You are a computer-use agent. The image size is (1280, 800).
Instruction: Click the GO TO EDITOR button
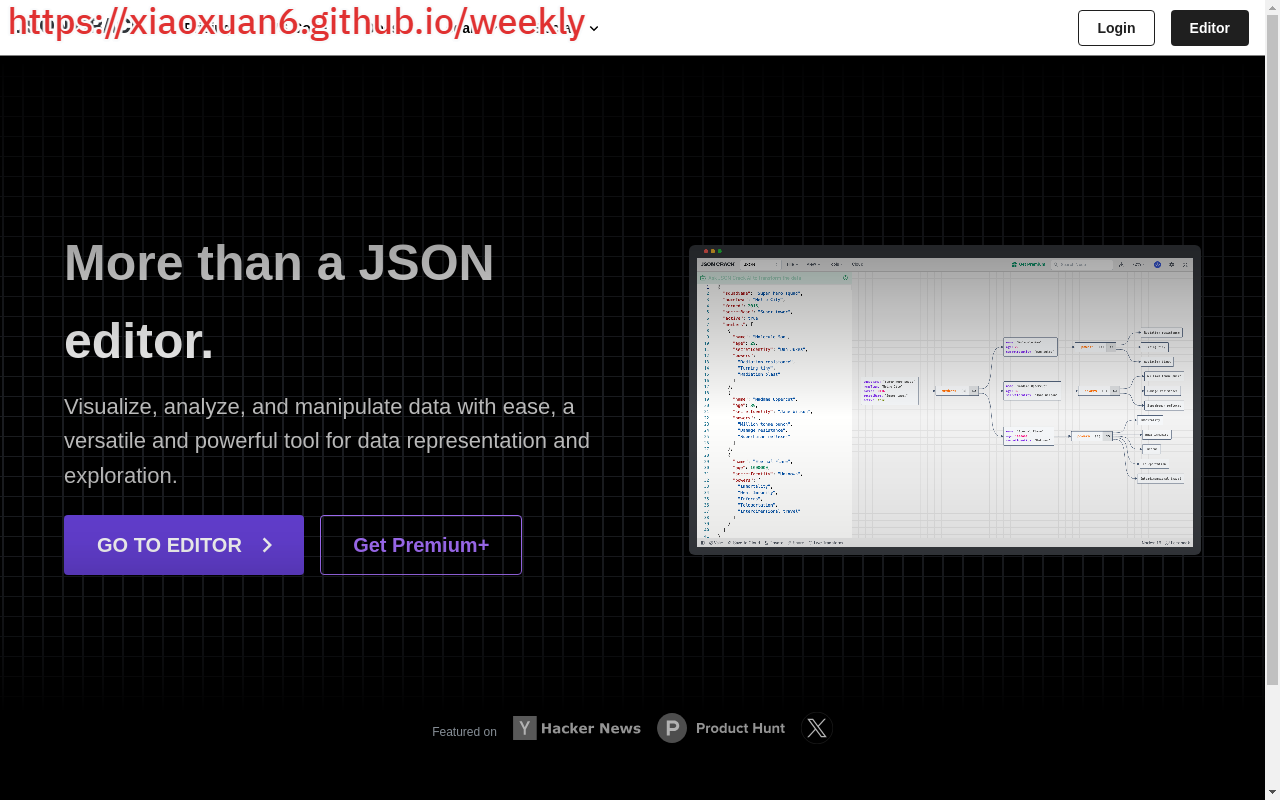[183, 545]
